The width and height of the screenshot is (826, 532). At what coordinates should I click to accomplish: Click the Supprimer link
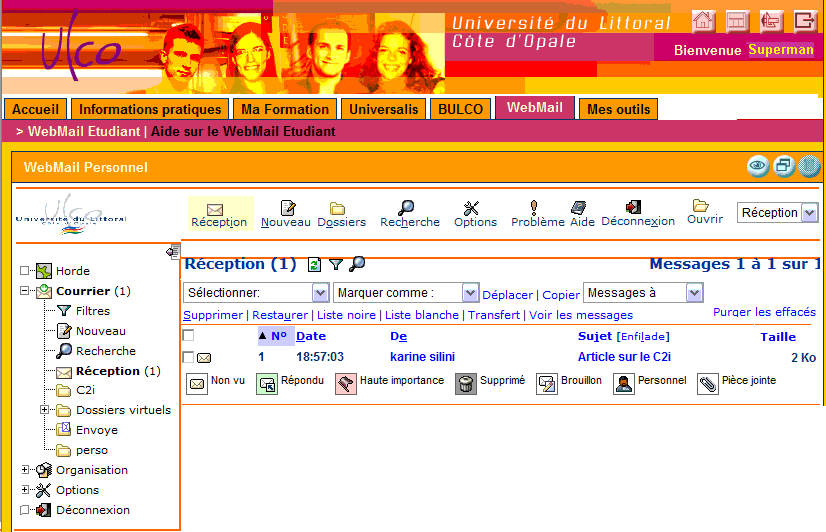[213, 315]
